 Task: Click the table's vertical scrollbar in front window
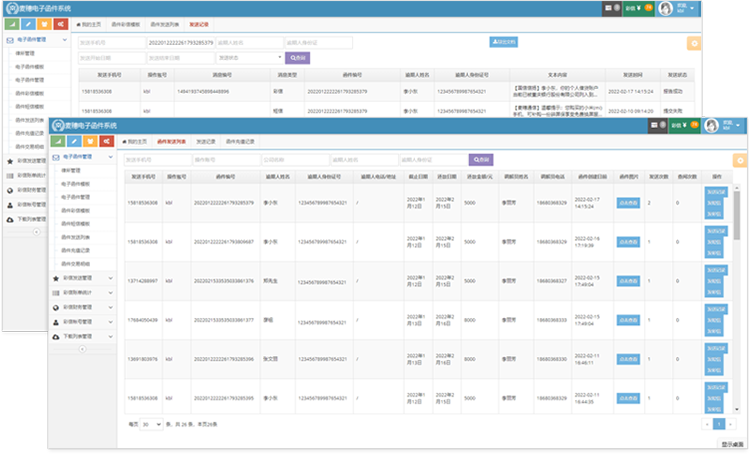[x=736, y=230]
